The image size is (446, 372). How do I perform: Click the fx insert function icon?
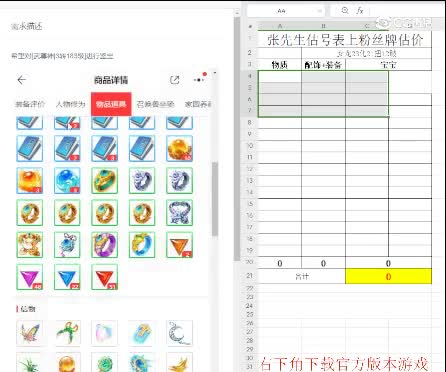click(x=360, y=11)
